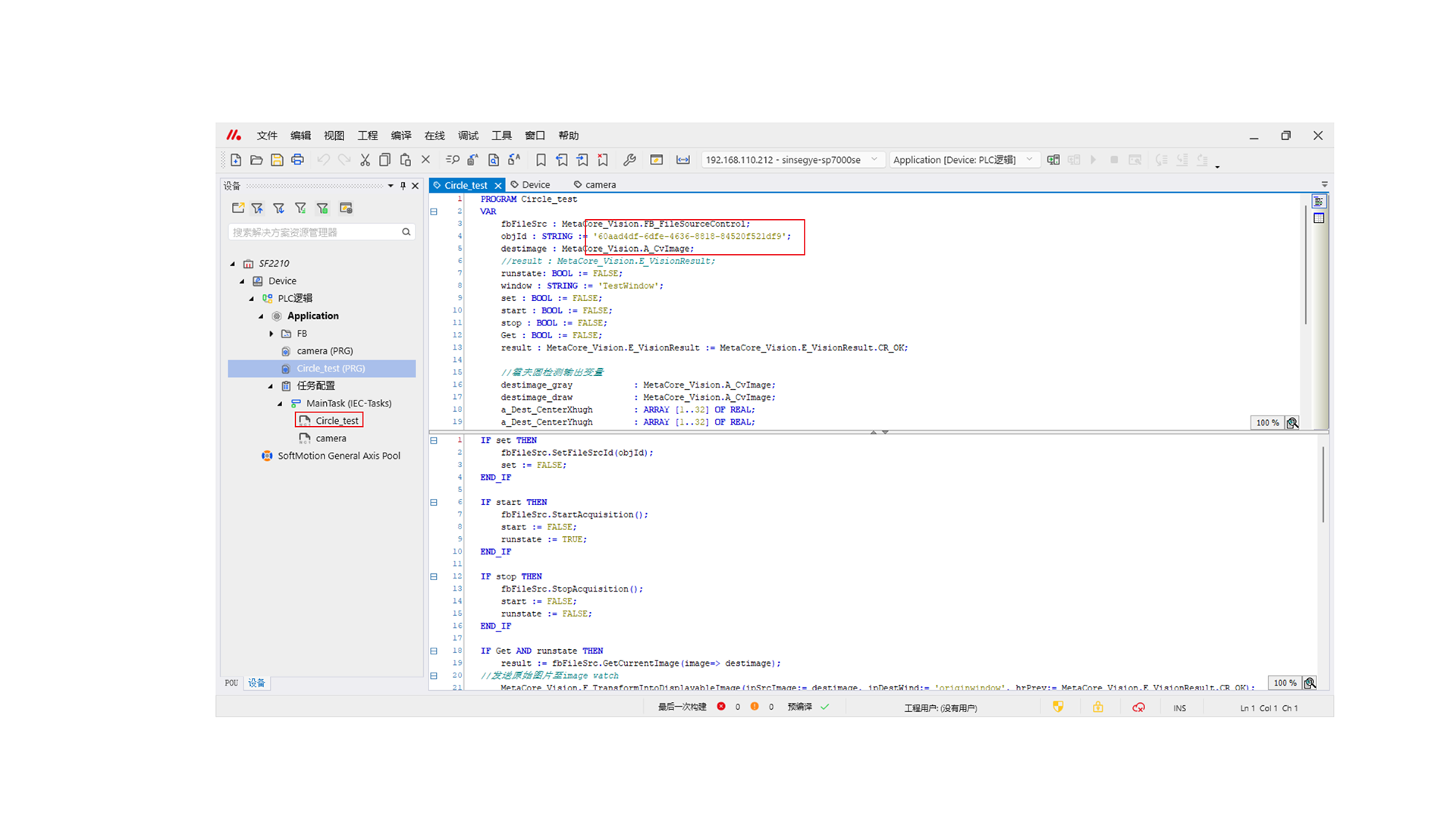1456x819 pixels.
Task: Select camera (PRG) in device tree
Action: [x=325, y=351]
